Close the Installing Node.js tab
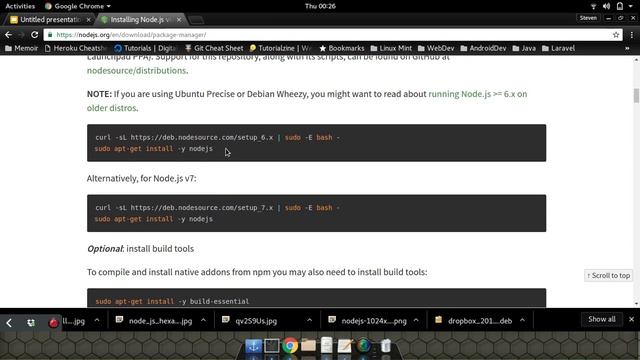The height and width of the screenshot is (360, 640). click(179, 20)
